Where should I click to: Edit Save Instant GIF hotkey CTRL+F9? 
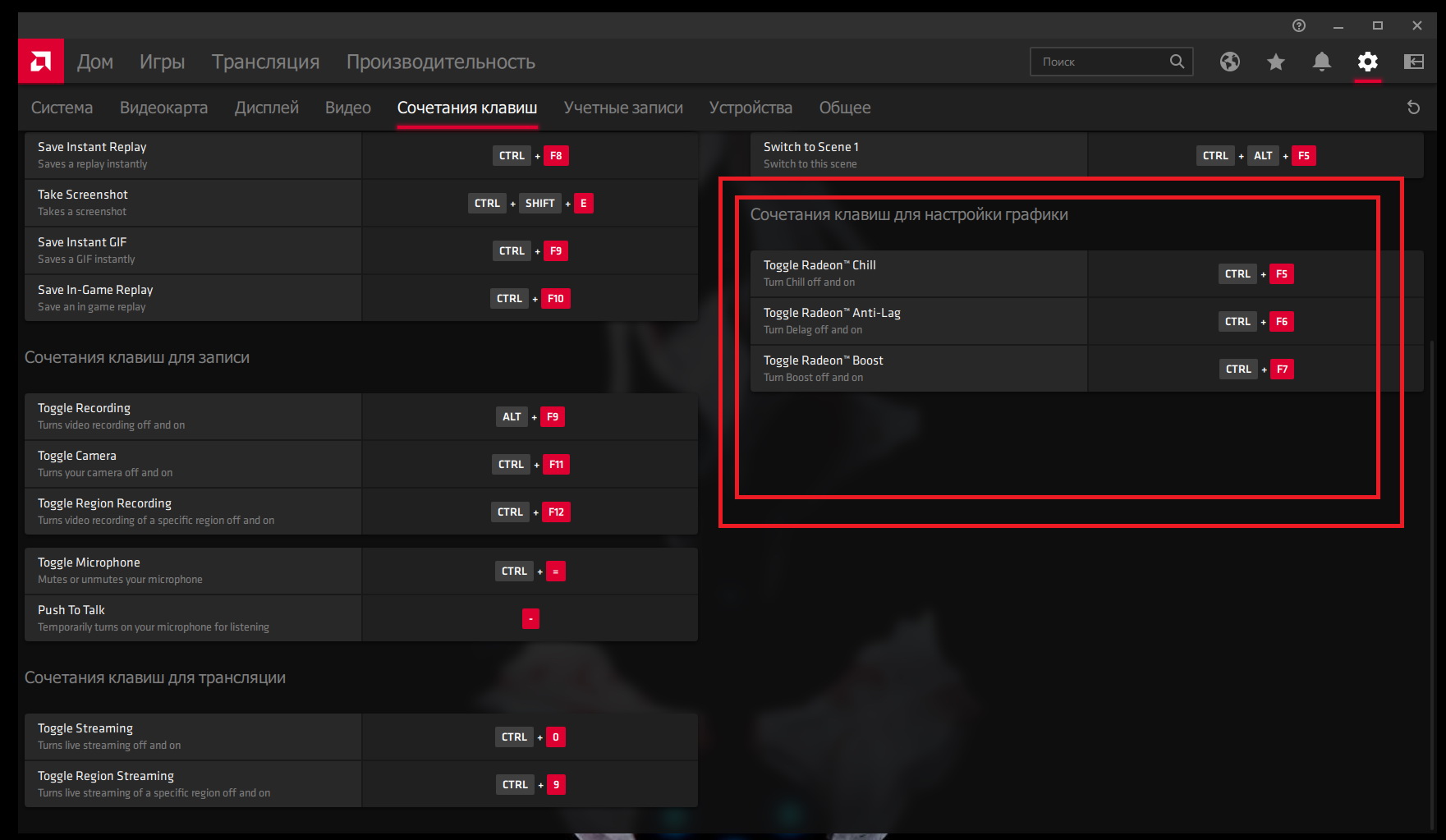(530, 250)
